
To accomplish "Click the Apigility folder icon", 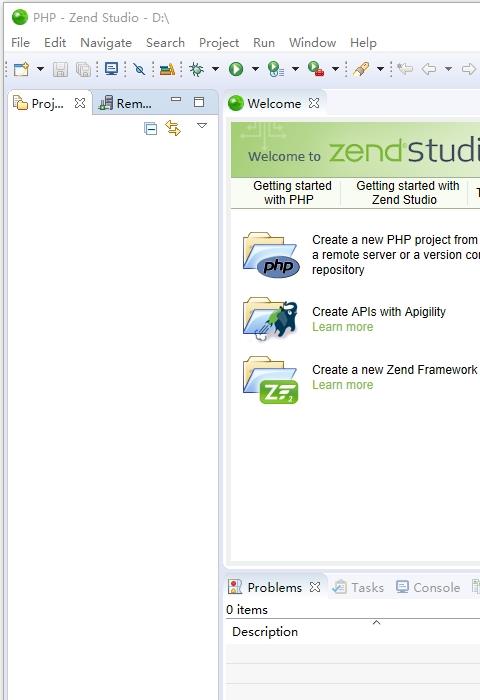I will (271, 320).
